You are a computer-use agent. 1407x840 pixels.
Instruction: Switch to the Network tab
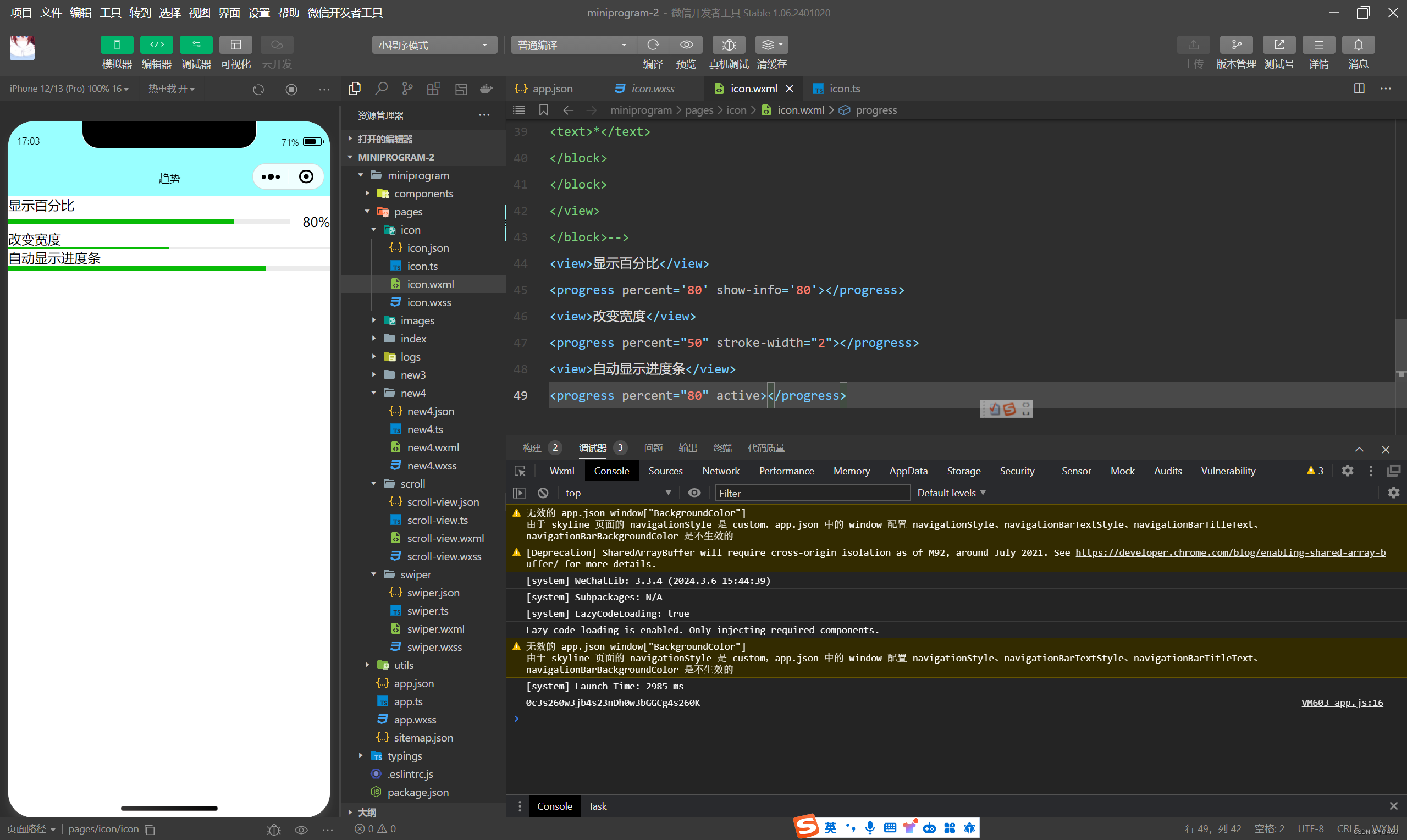pos(720,471)
